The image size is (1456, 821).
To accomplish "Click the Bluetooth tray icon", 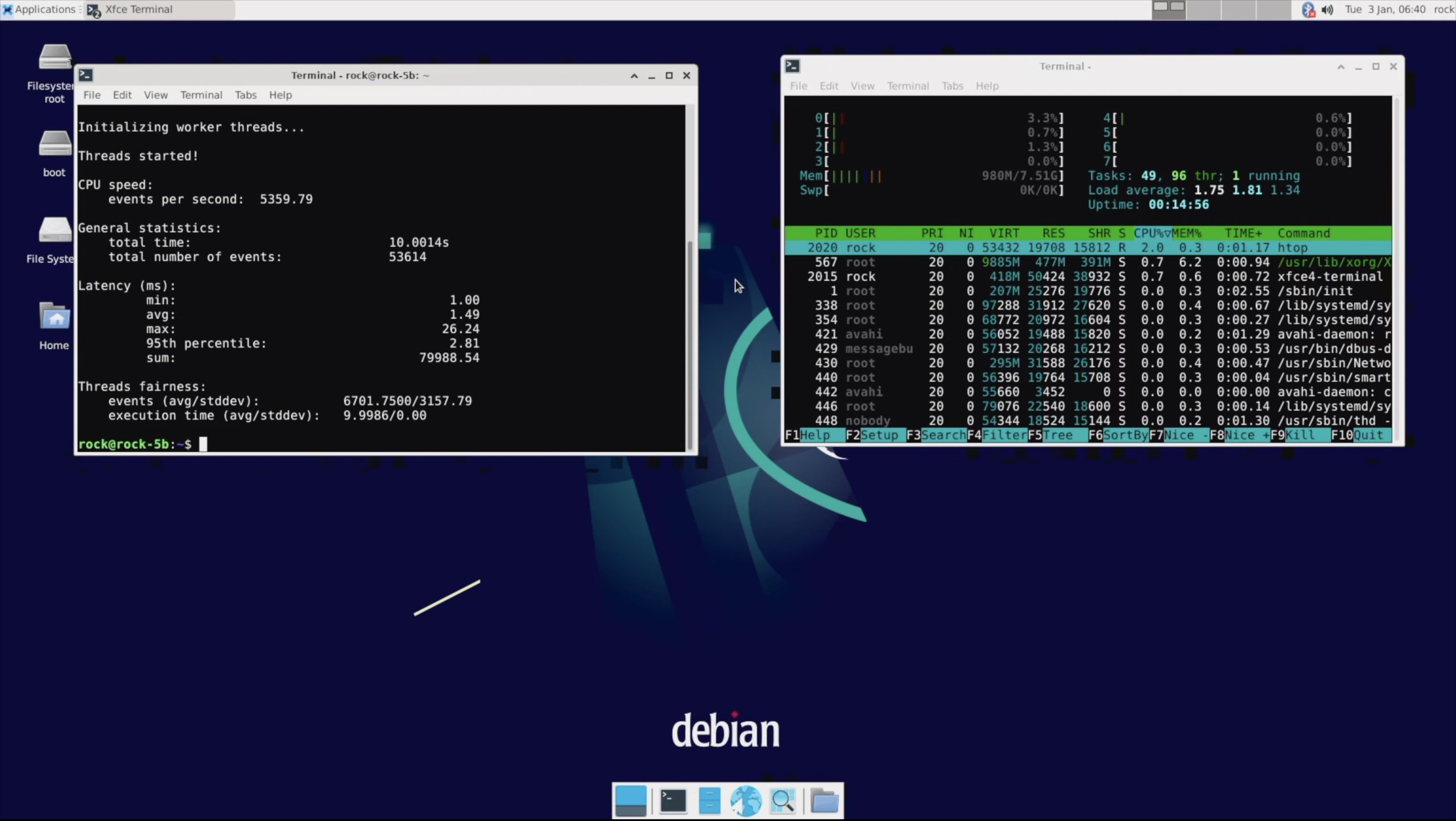I will point(1308,10).
